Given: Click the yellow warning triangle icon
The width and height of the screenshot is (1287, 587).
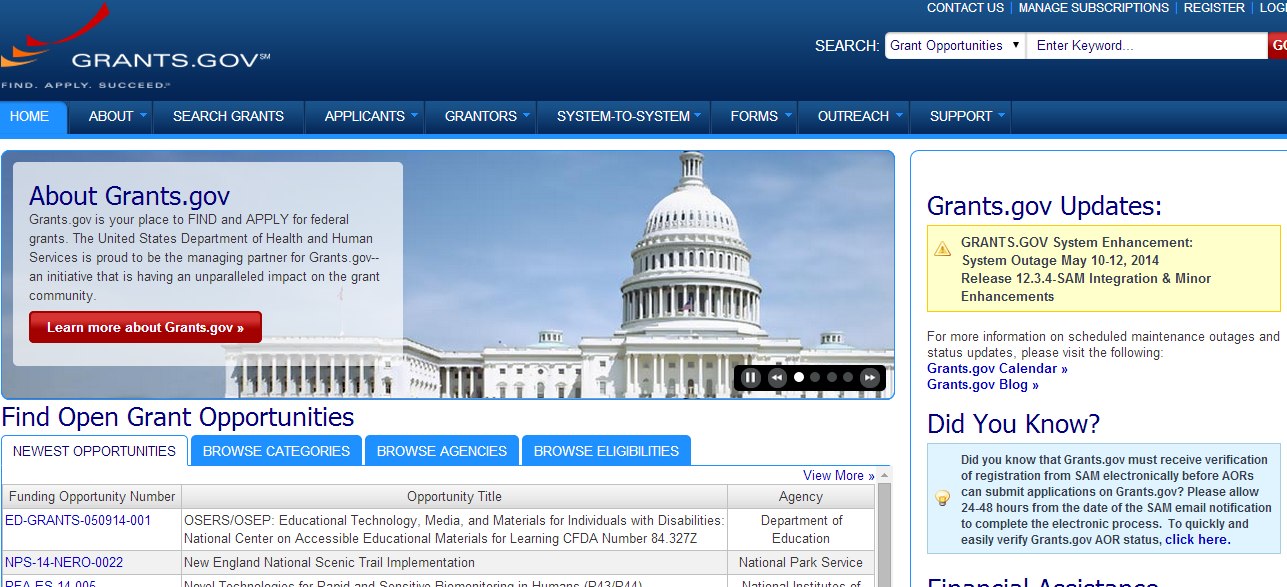Looking at the screenshot, I should (942, 249).
